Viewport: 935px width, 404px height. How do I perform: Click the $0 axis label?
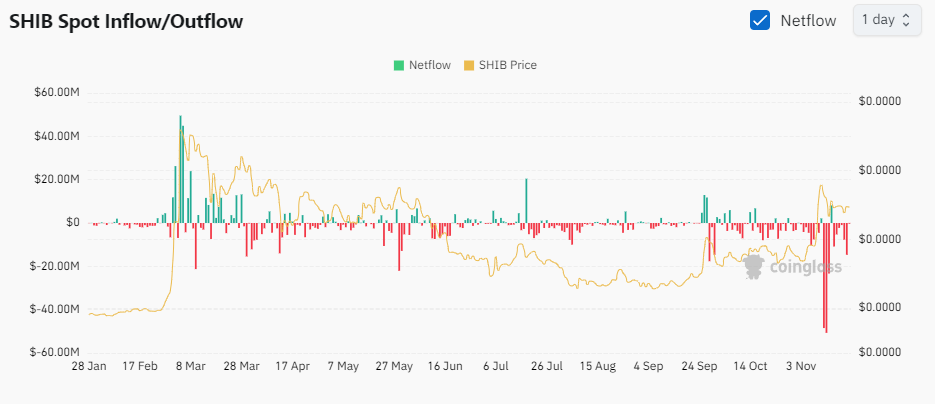pyautogui.click(x=72, y=223)
